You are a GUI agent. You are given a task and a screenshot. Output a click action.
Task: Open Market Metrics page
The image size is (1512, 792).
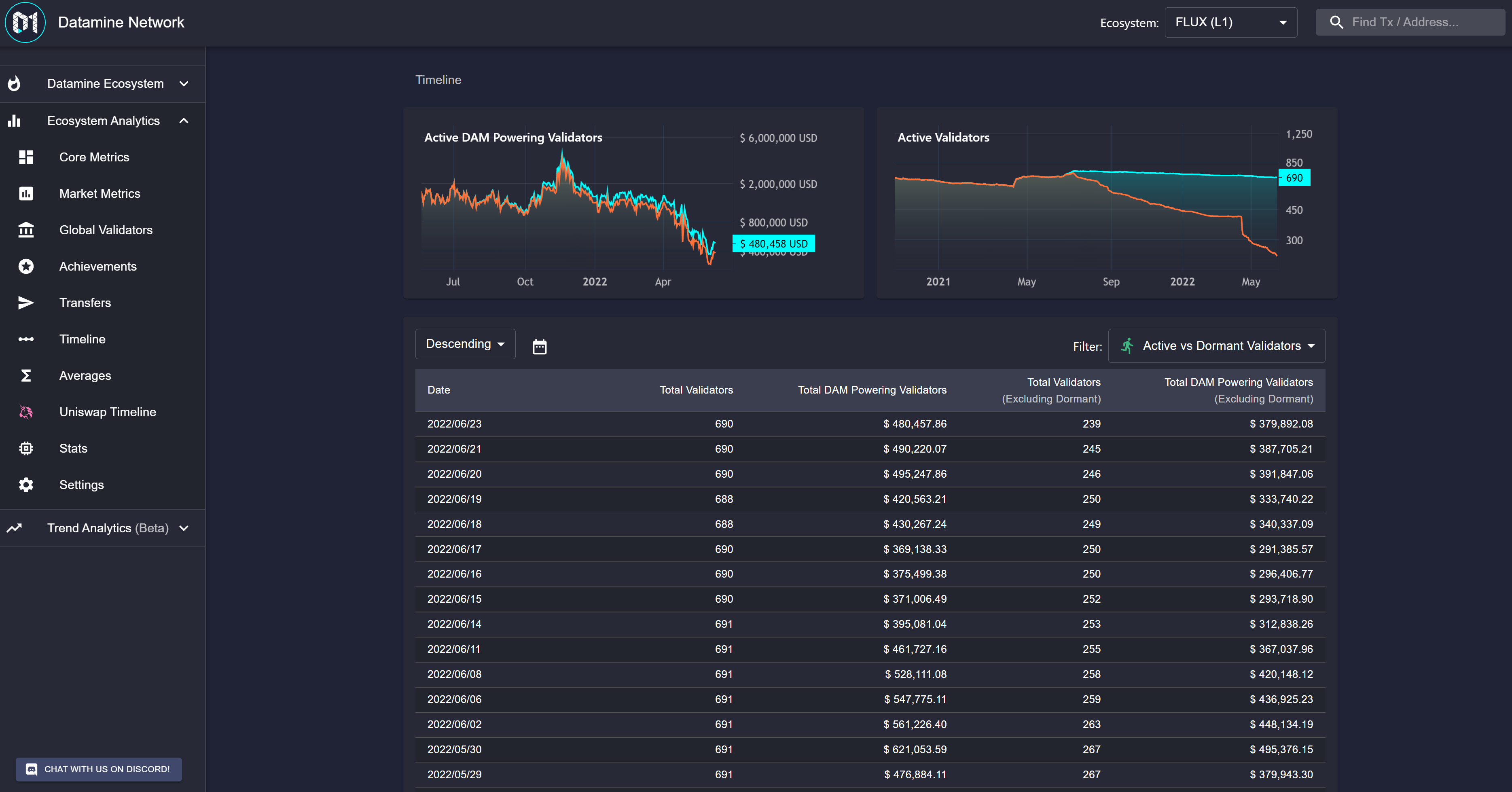pyautogui.click(x=100, y=194)
